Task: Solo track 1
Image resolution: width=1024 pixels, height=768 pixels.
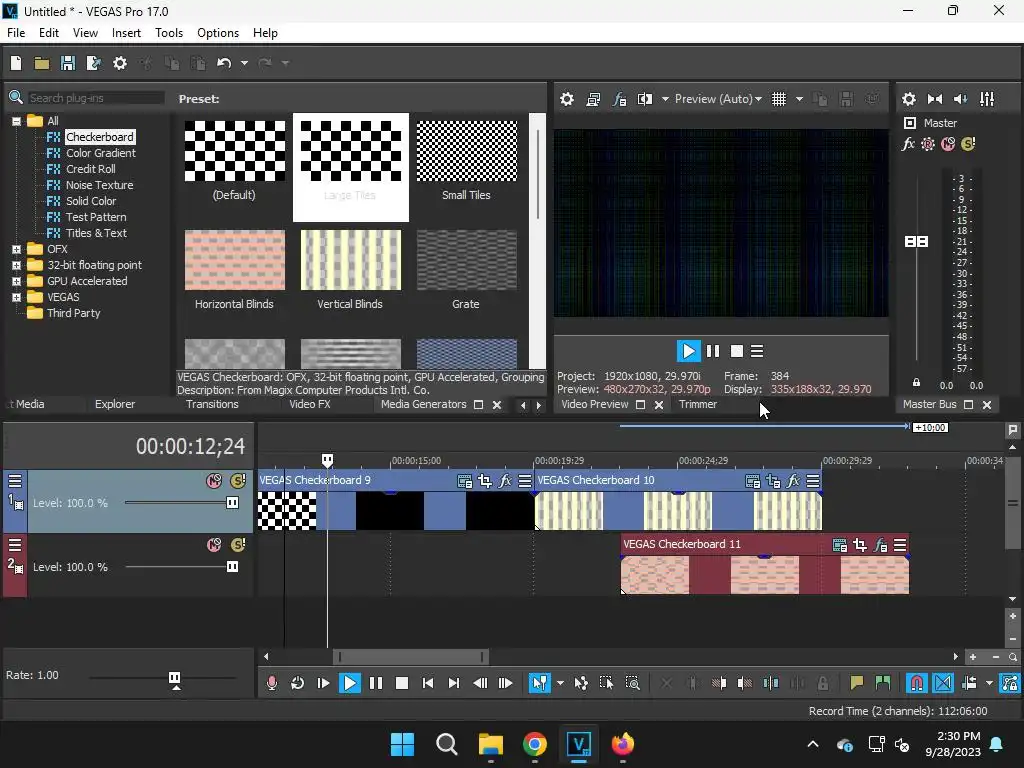Action: (238, 481)
